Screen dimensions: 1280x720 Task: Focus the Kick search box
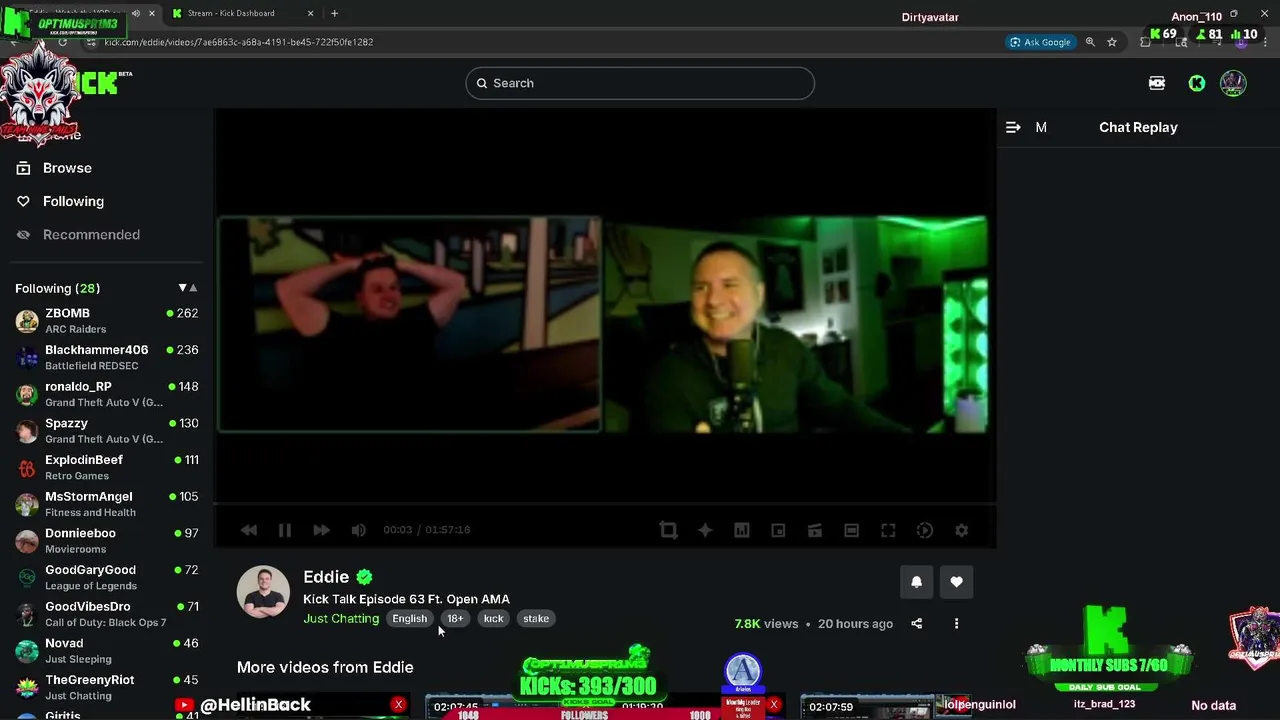(x=640, y=83)
